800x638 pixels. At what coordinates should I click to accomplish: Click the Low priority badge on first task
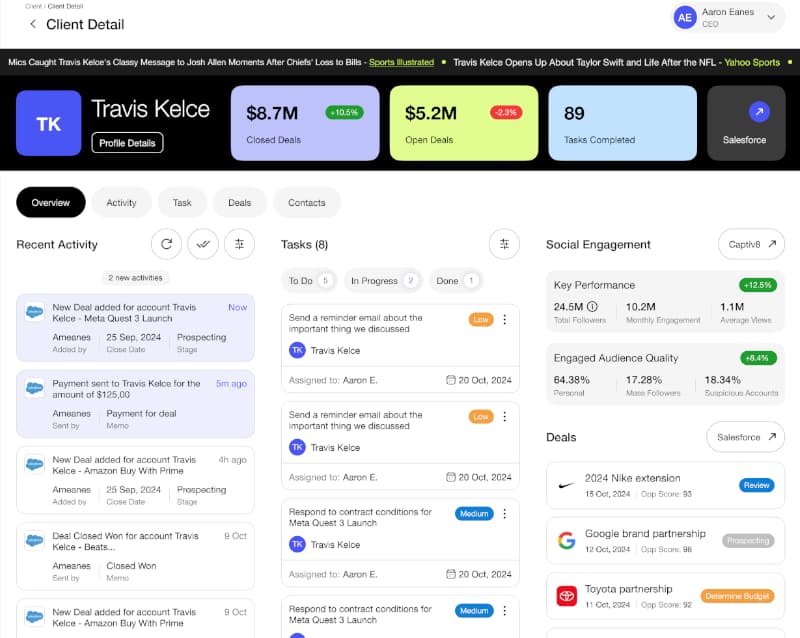click(x=481, y=320)
